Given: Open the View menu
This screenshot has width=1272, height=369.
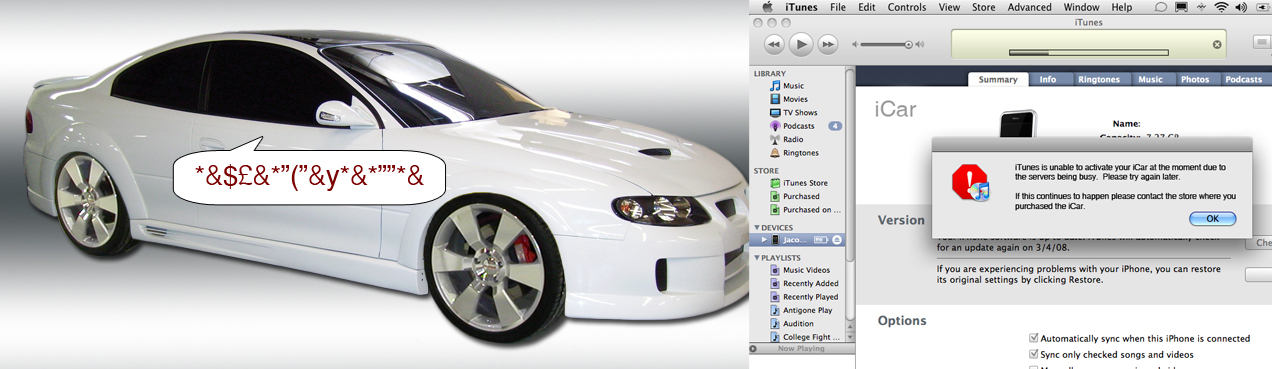Looking at the screenshot, I should [x=950, y=7].
